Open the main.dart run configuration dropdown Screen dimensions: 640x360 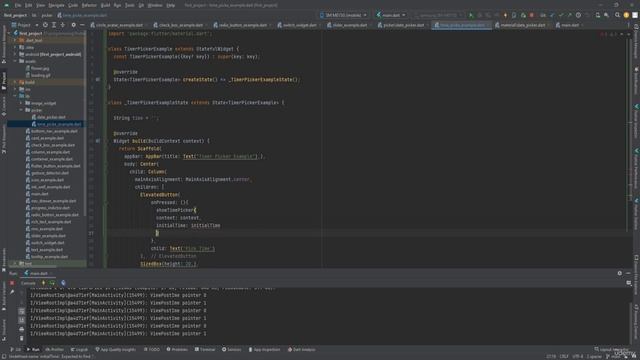391,15
